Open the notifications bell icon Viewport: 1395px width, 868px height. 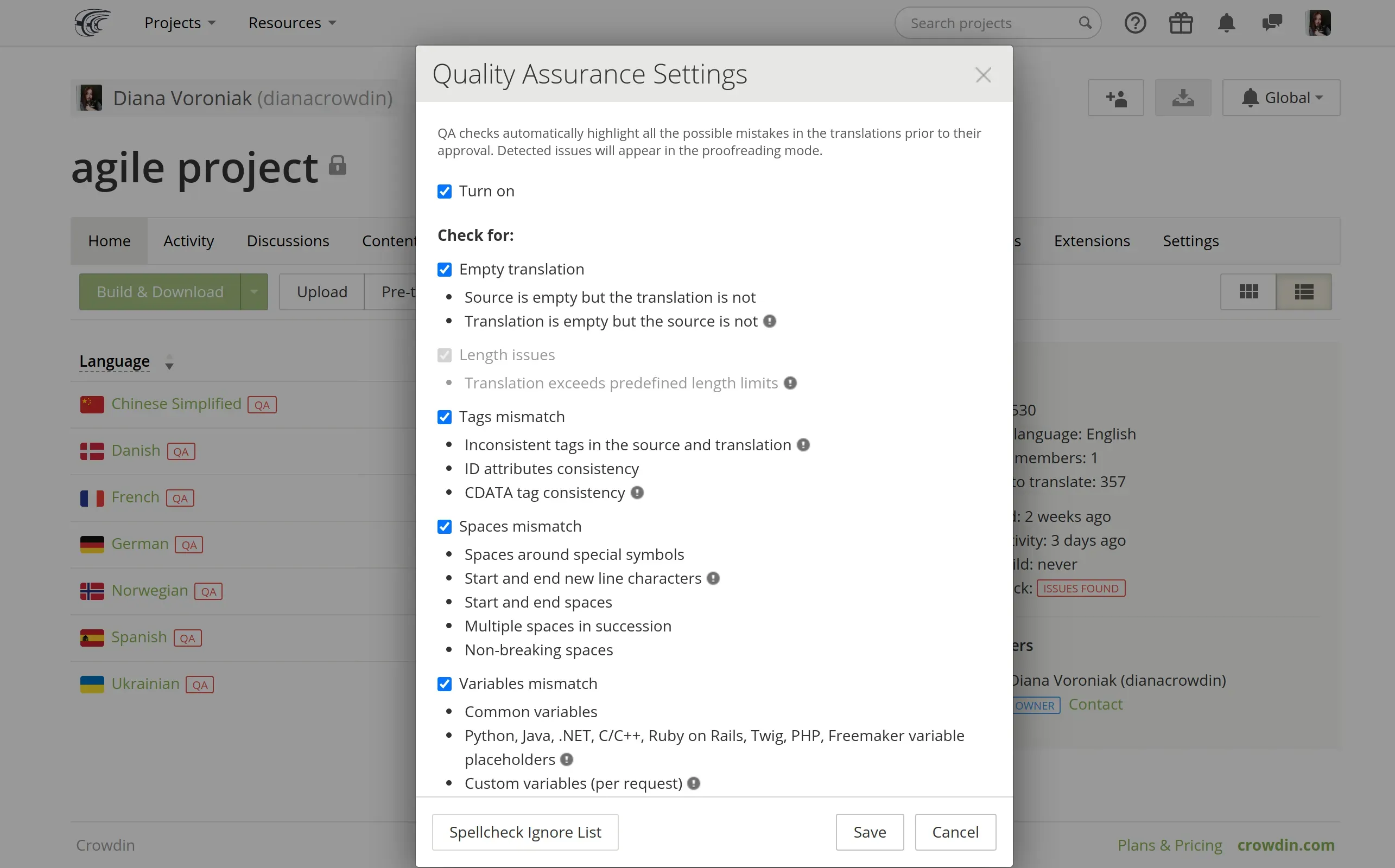(x=1226, y=23)
